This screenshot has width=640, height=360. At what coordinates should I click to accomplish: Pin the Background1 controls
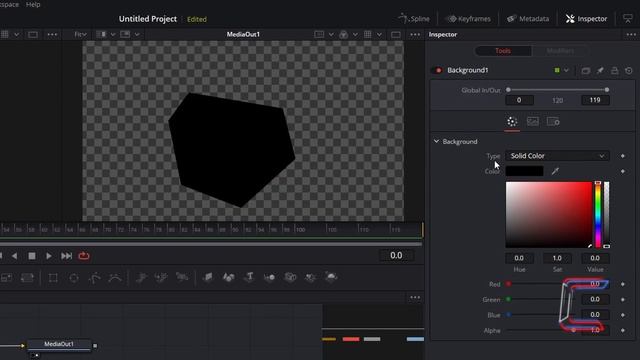[600, 71]
